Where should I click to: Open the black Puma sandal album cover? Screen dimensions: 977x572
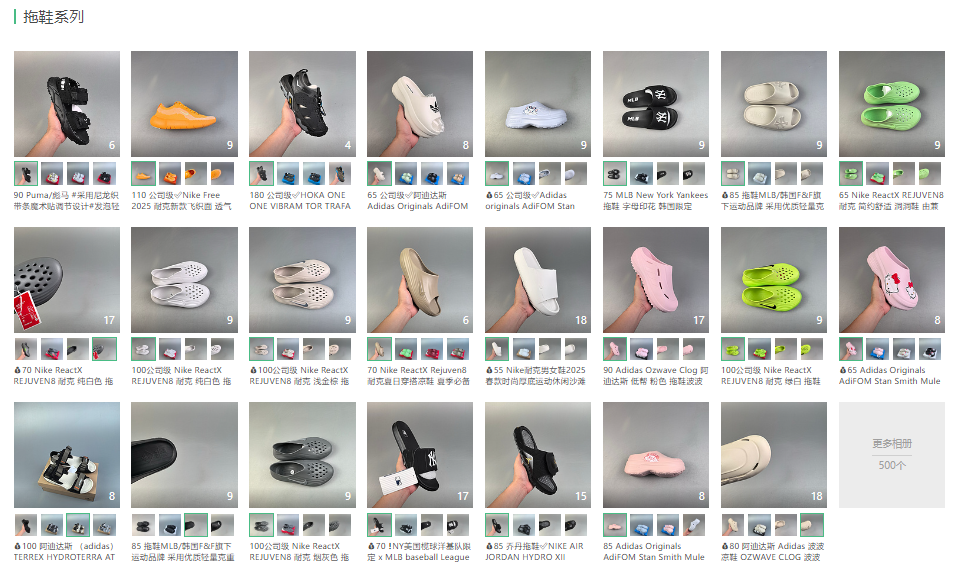pyautogui.click(x=67, y=103)
